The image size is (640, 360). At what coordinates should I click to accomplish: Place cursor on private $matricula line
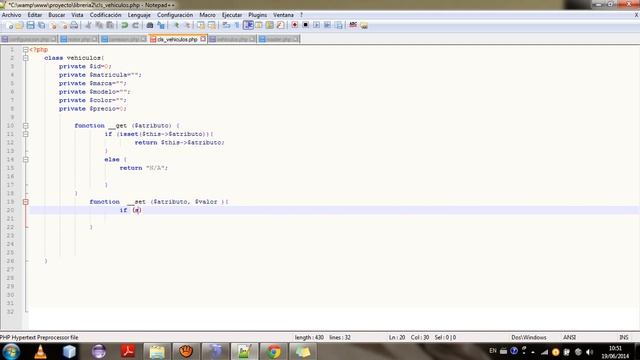[x=100, y=75]
